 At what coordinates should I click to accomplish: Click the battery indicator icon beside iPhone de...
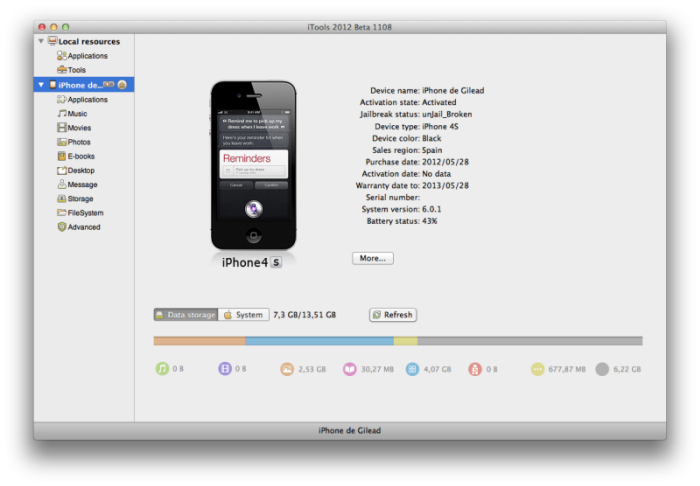coord(108,84)
